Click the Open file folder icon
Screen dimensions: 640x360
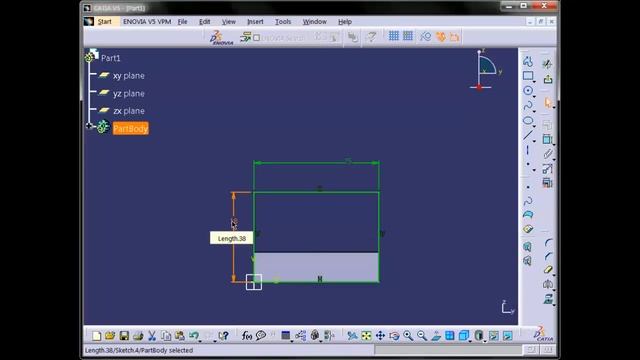(110, 336)
